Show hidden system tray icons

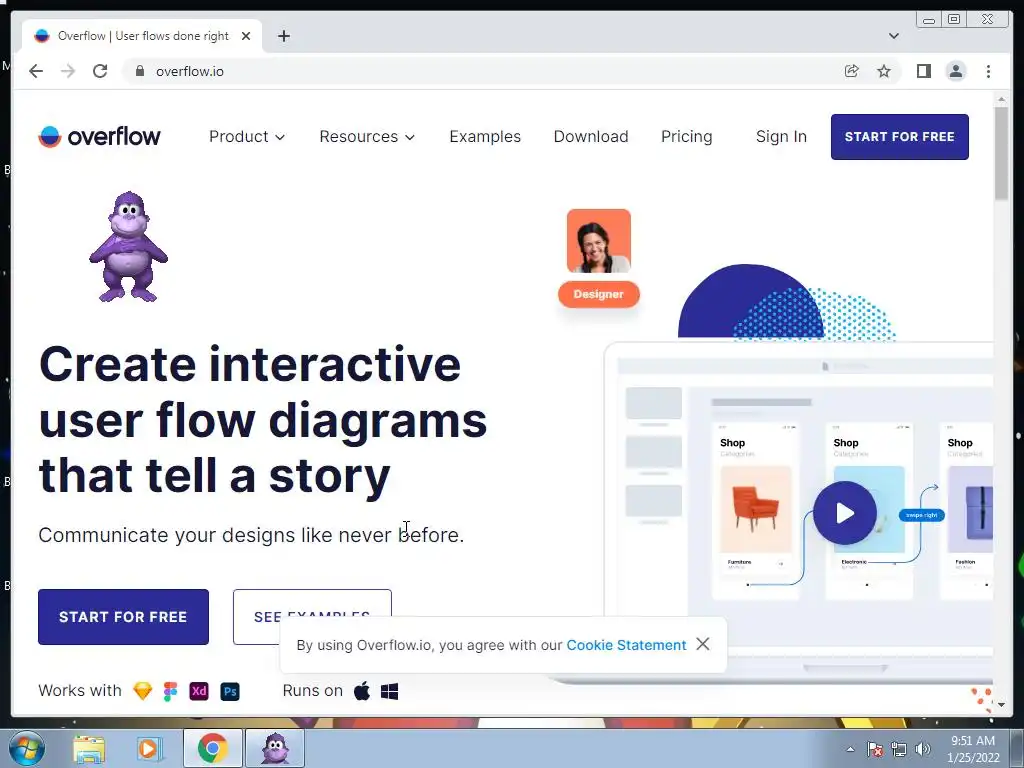coord(850,749)
